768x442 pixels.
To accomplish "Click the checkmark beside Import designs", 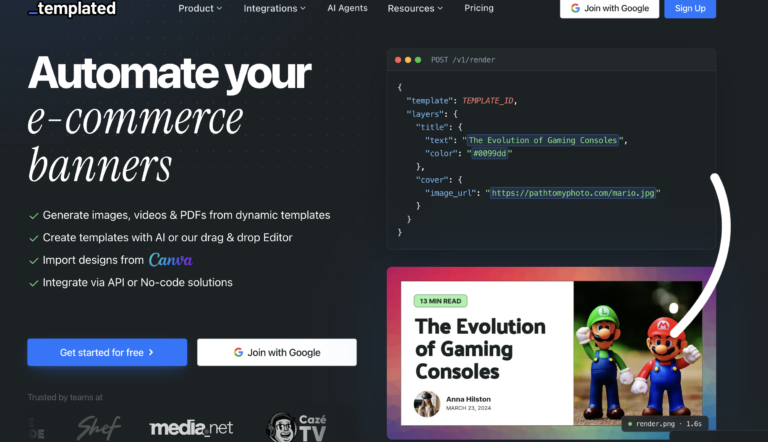I will coord(34,261).
